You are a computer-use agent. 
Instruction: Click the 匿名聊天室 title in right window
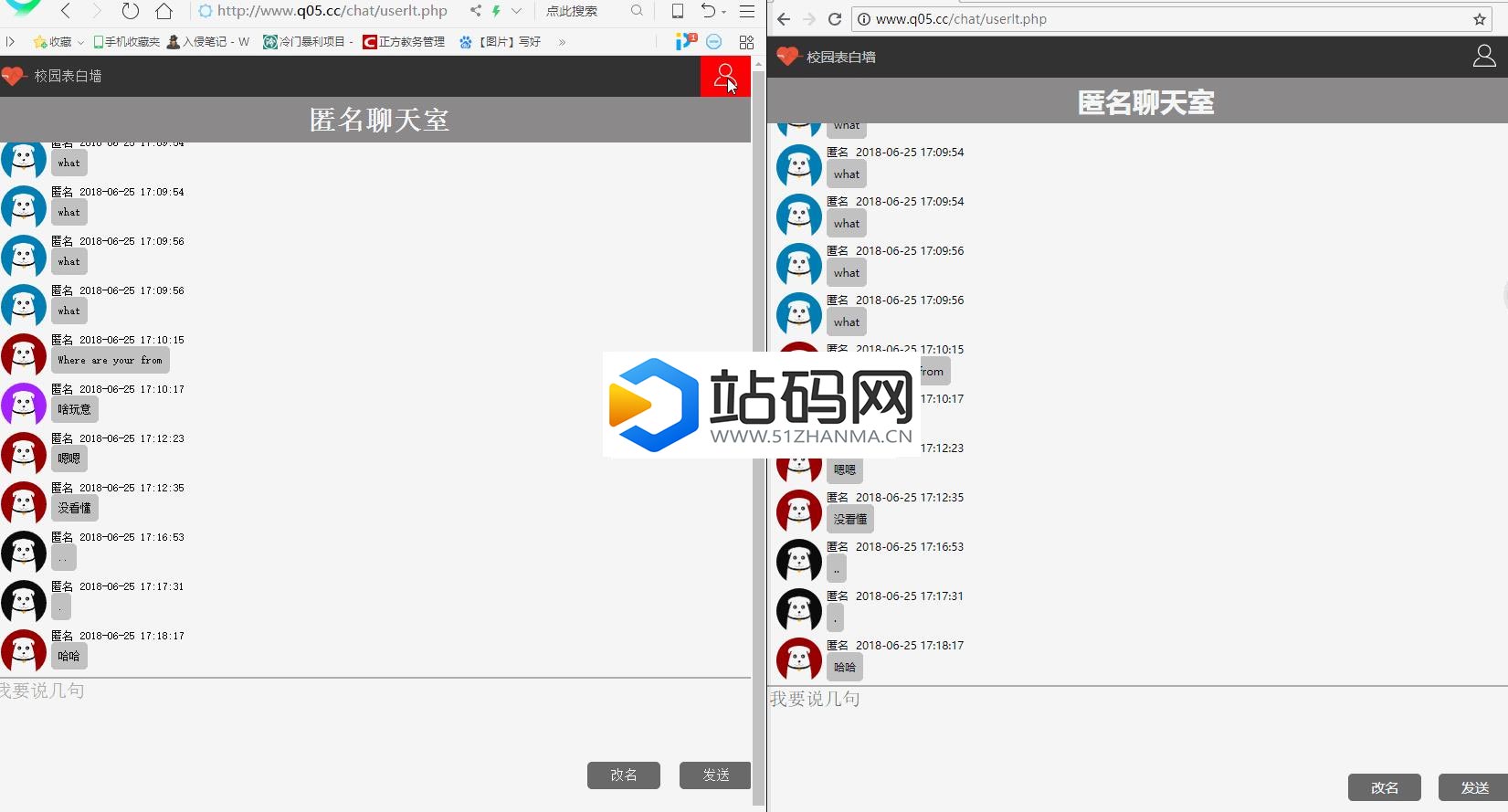pyautogui.click(x=1146, y=102)
